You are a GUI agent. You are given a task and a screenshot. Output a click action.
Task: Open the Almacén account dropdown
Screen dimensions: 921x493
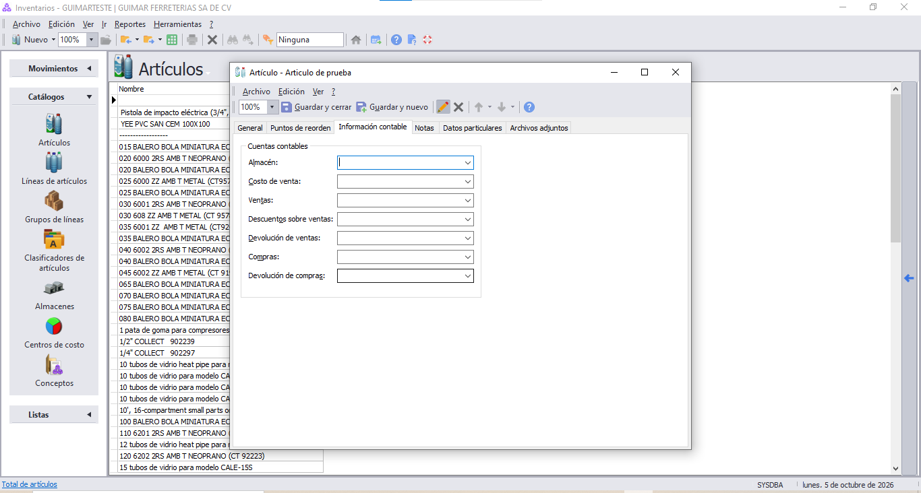468,163
